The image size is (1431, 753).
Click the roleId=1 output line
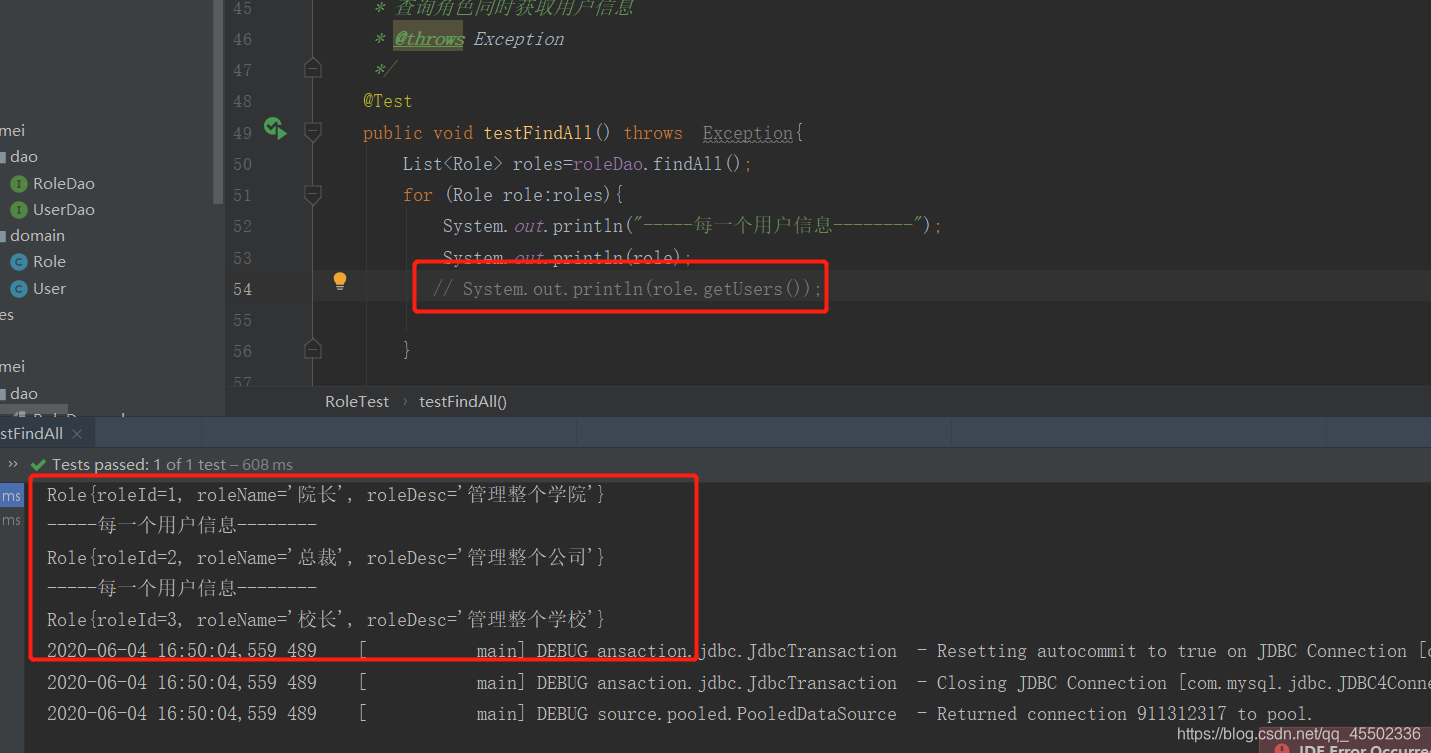pos(326,494)
